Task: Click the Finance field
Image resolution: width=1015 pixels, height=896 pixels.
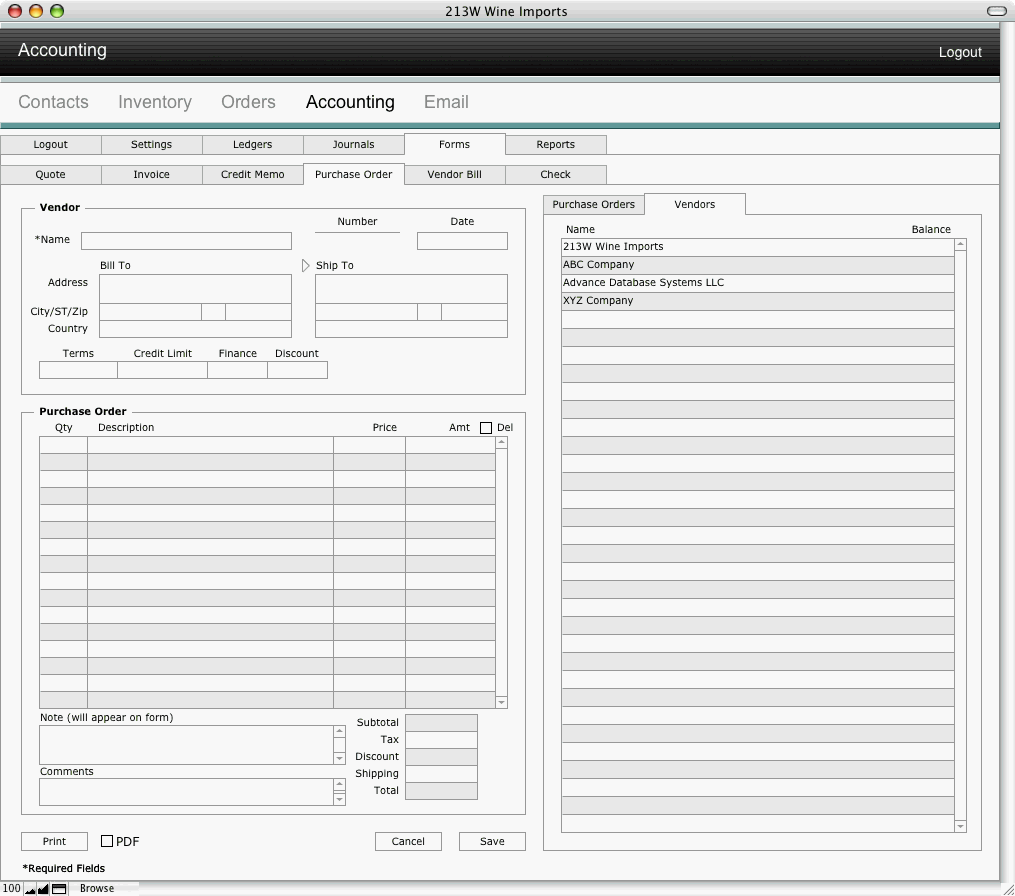Action: (238, 370)
